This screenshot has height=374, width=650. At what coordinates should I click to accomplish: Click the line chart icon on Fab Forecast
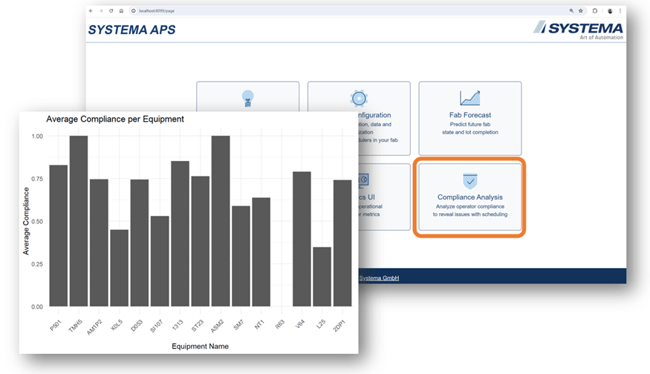[x=470, y=98]
